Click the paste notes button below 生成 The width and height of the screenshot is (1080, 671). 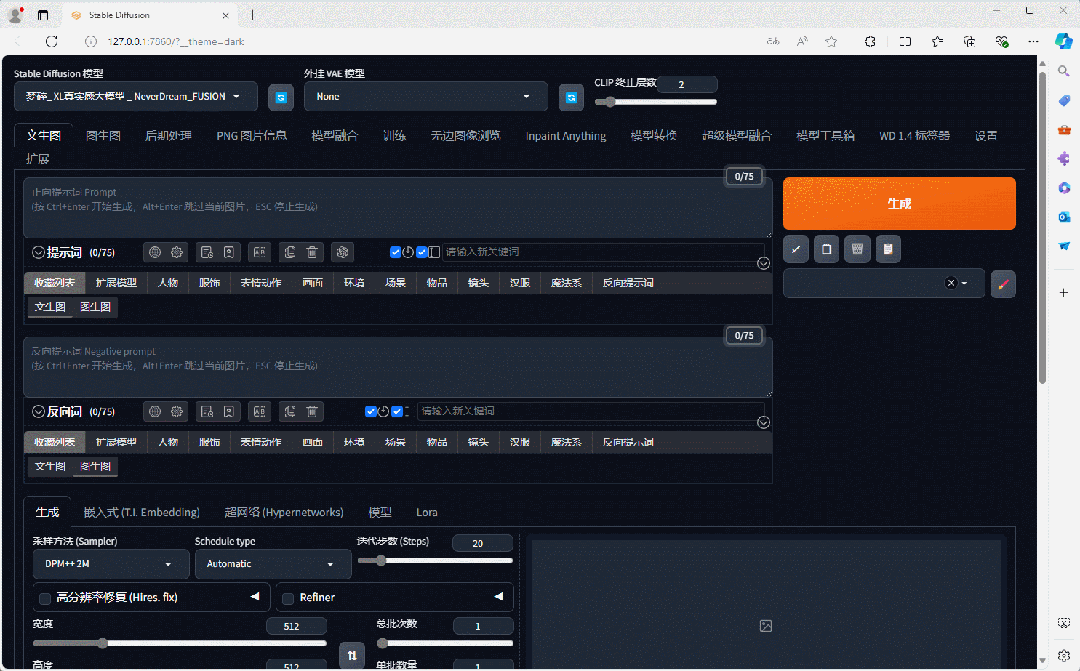[889, 249]
